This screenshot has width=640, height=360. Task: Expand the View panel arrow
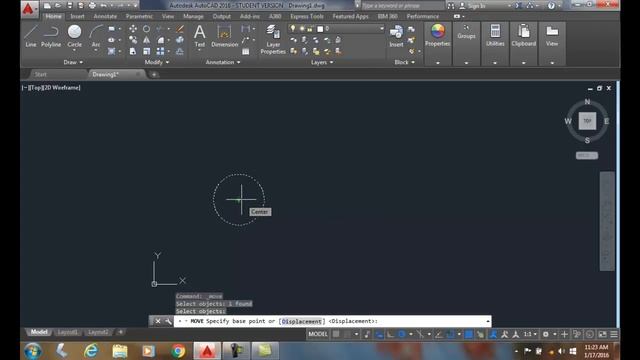tap(552, 63)
